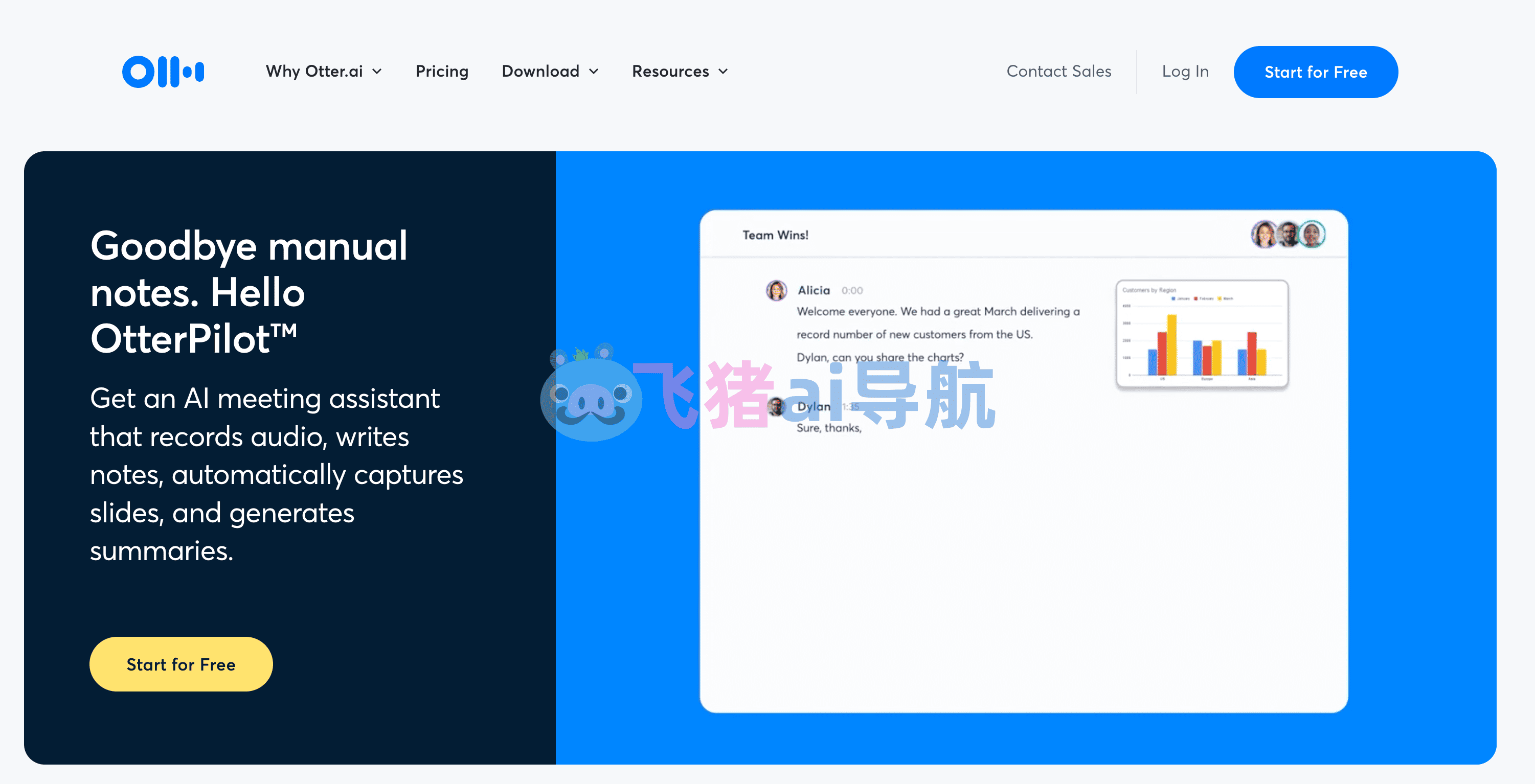This screenshot has width=1535, height=784.
Task: Open the Why Otter.ai menu
Action: [314, 72]
